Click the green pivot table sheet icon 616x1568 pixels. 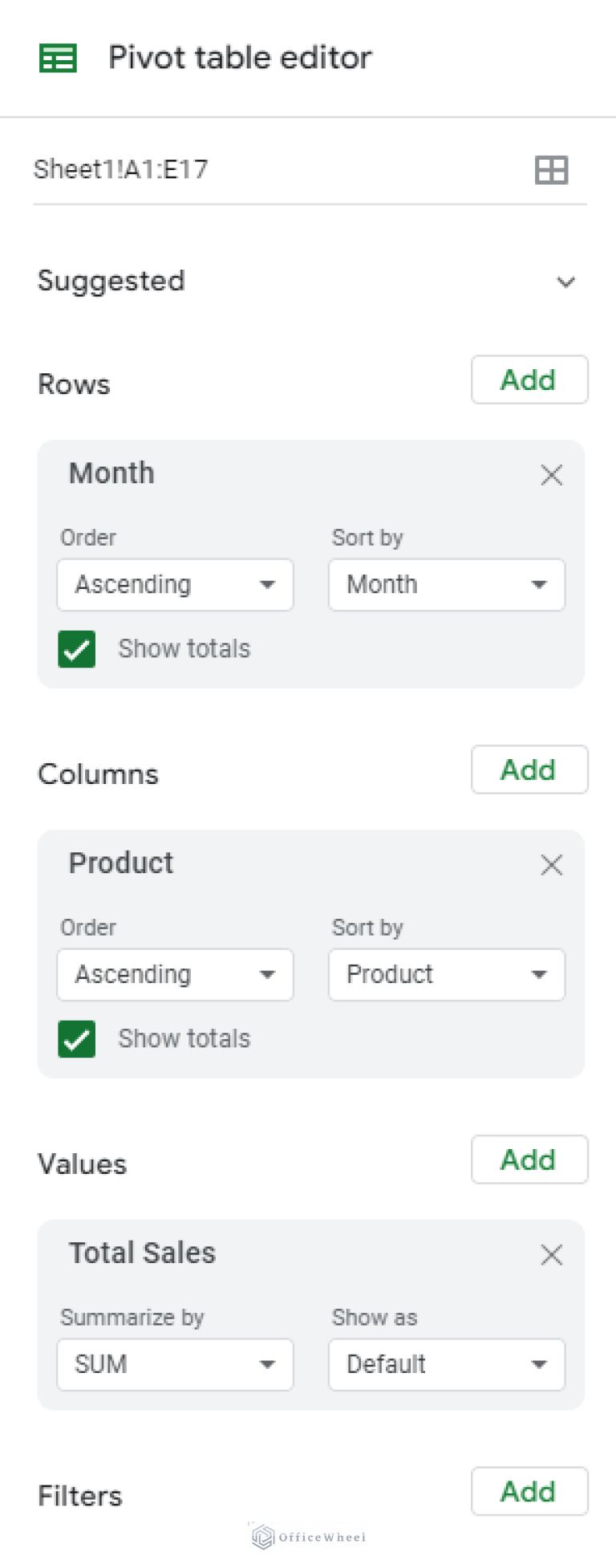coord(58,59)
